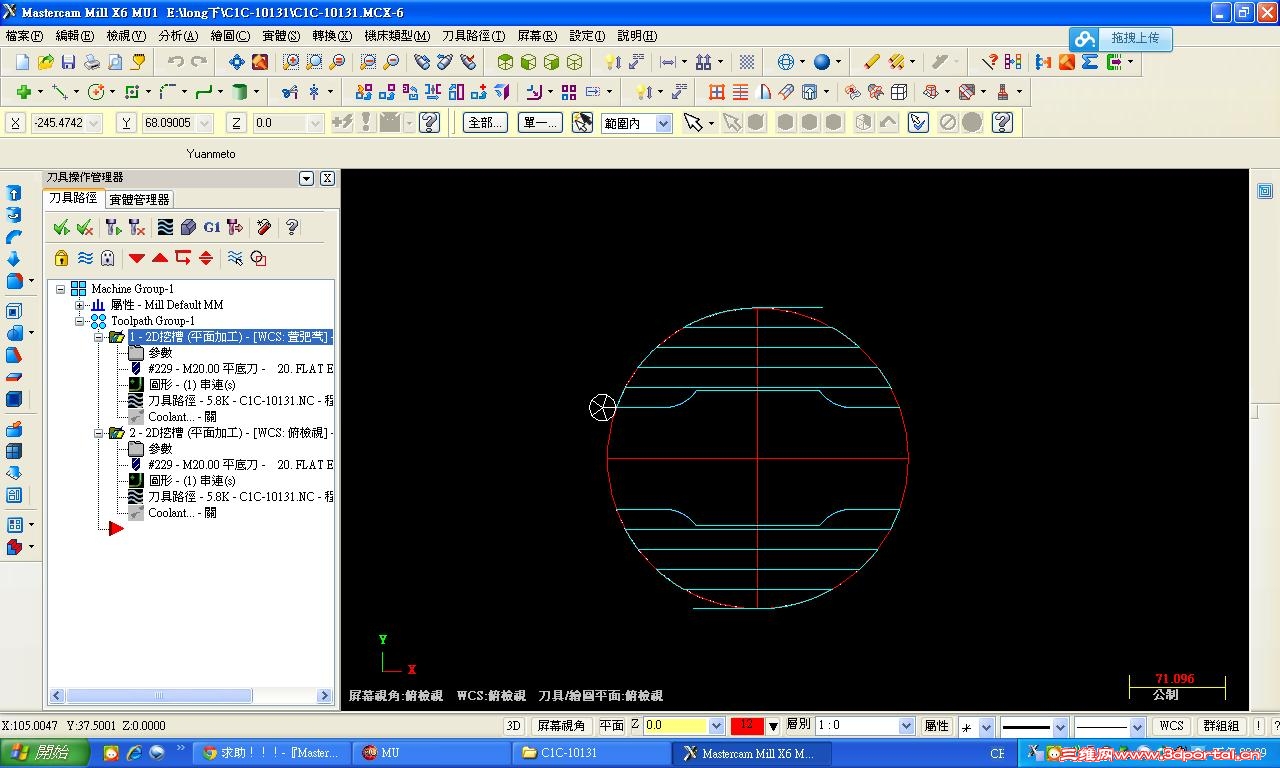Switch to the 實體管理器 tab

140,199
